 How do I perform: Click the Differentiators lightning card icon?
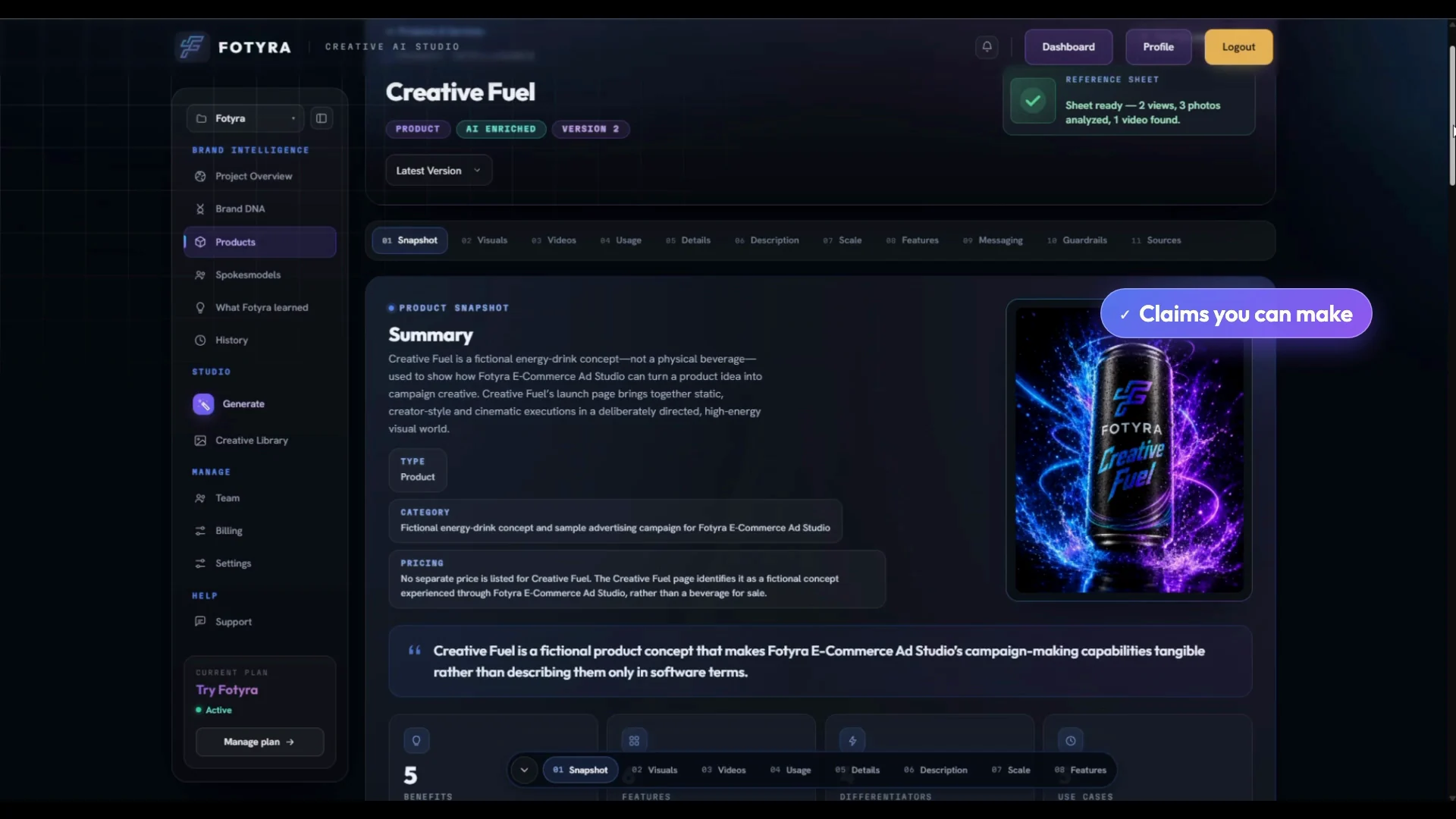coord(852,740)
